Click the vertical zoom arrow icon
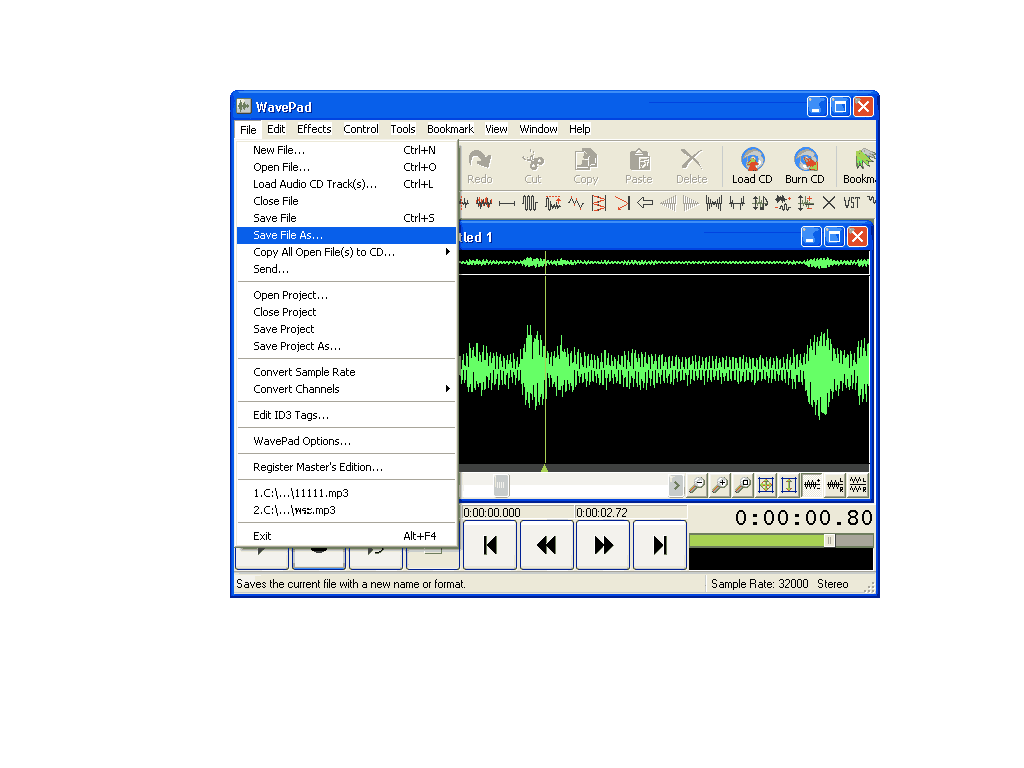1024x768 pixels. (789, 485)
